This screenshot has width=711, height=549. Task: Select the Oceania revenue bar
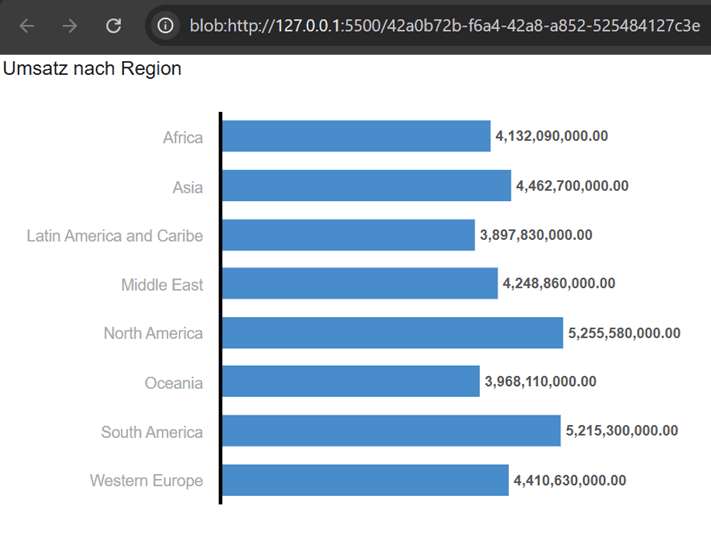tap(350, 382)
